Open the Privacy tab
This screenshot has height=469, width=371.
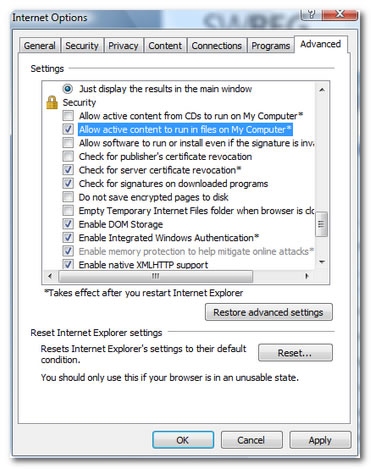coord(123,46)
